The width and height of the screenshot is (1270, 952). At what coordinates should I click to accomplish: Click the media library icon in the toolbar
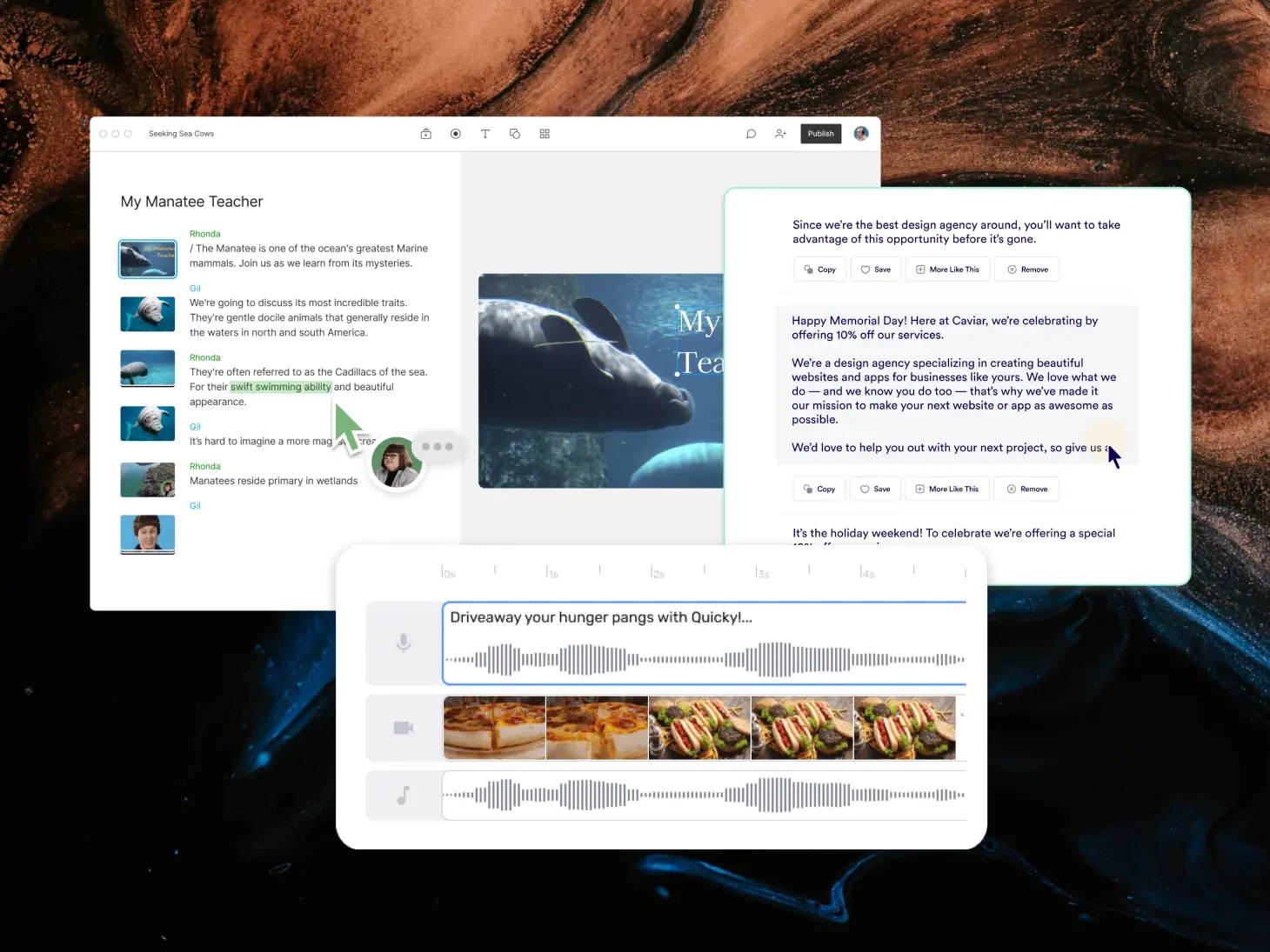coord(426,134)
